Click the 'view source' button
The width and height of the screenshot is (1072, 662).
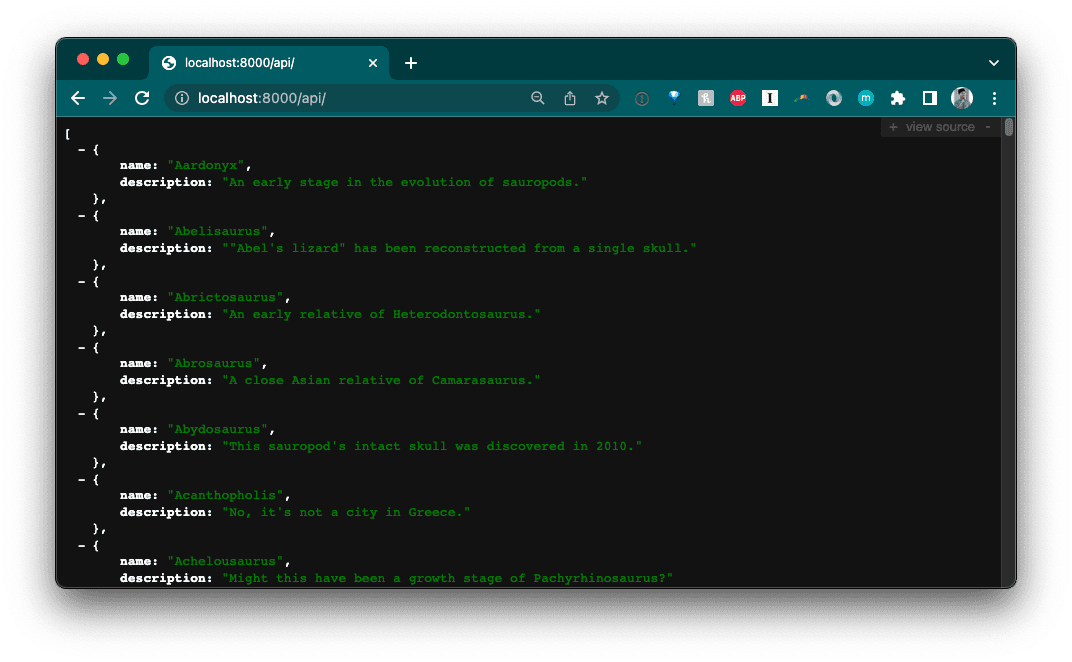tap(940, 127)
